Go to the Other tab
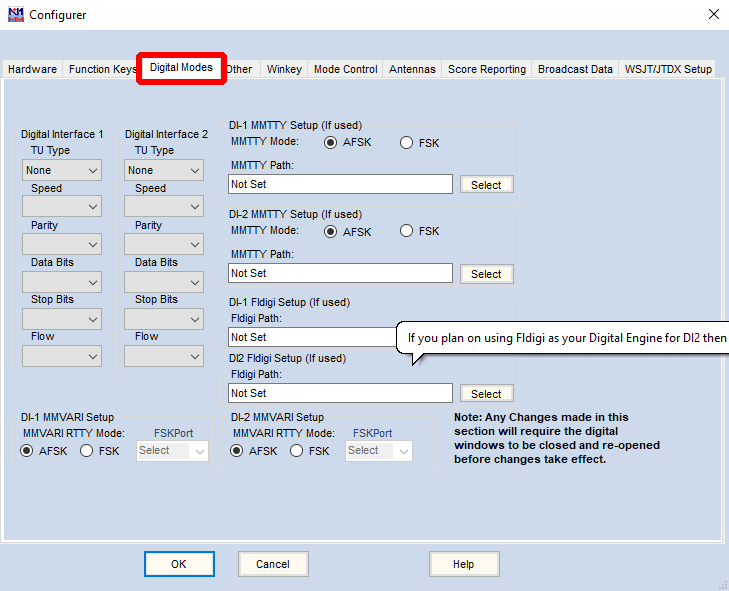 [x=239, y=69]
